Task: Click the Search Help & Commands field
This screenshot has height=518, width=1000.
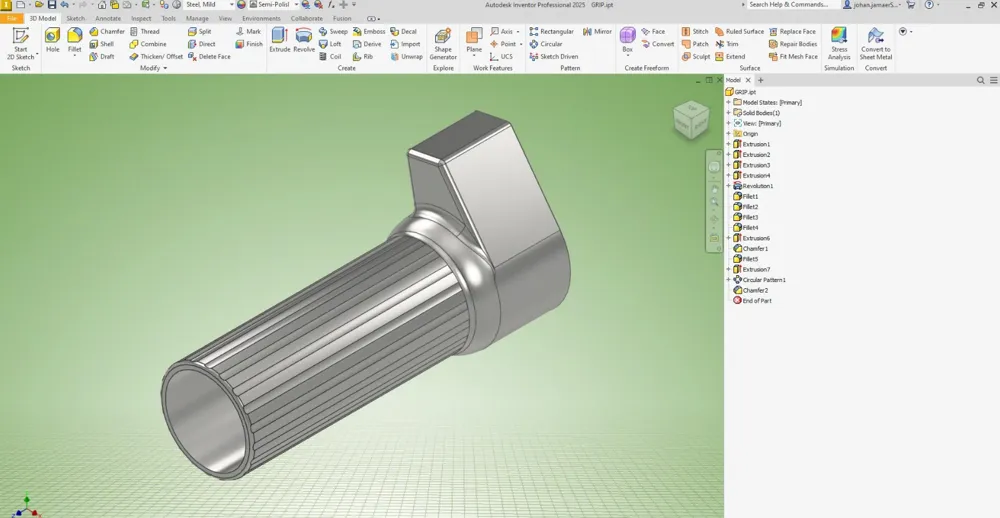Action: coord(788,4)
